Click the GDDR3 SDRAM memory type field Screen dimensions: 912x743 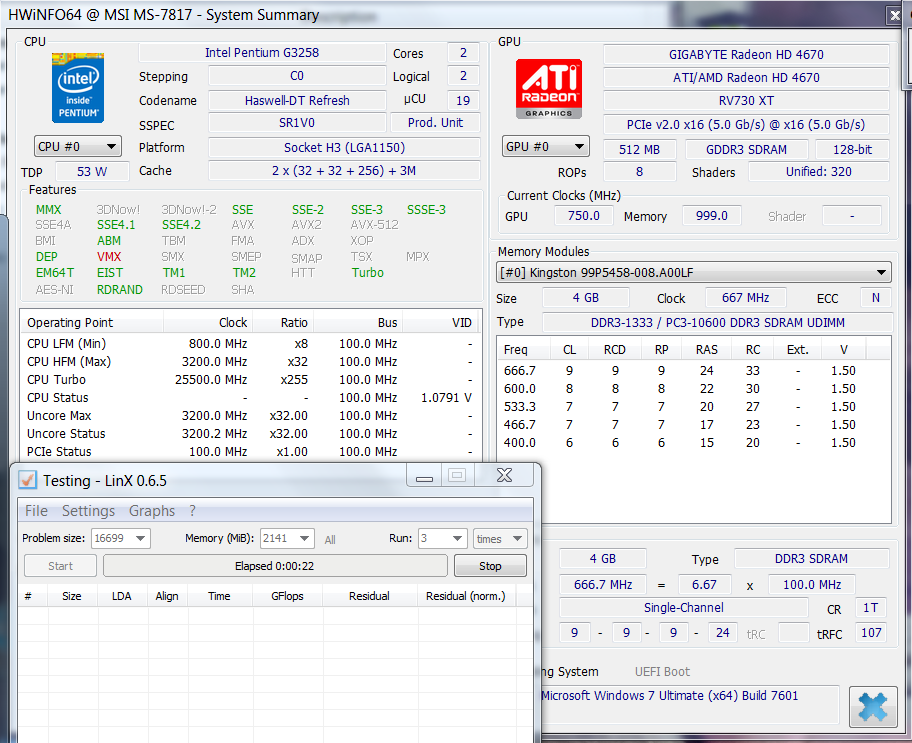click(x=746, y=150)
